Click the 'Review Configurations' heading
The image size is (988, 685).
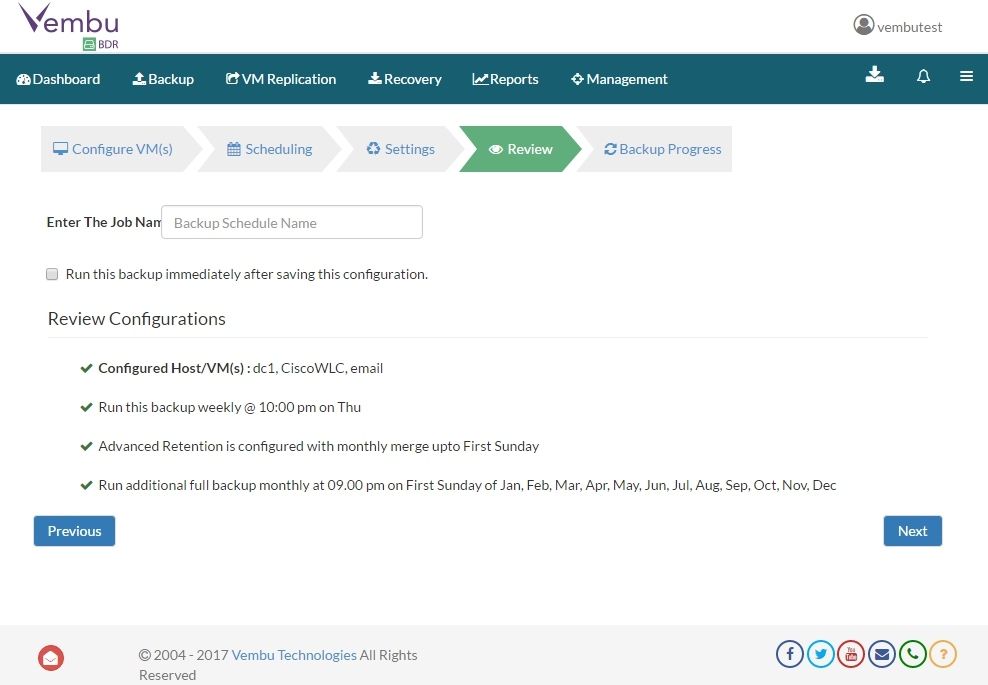point(137,319)
